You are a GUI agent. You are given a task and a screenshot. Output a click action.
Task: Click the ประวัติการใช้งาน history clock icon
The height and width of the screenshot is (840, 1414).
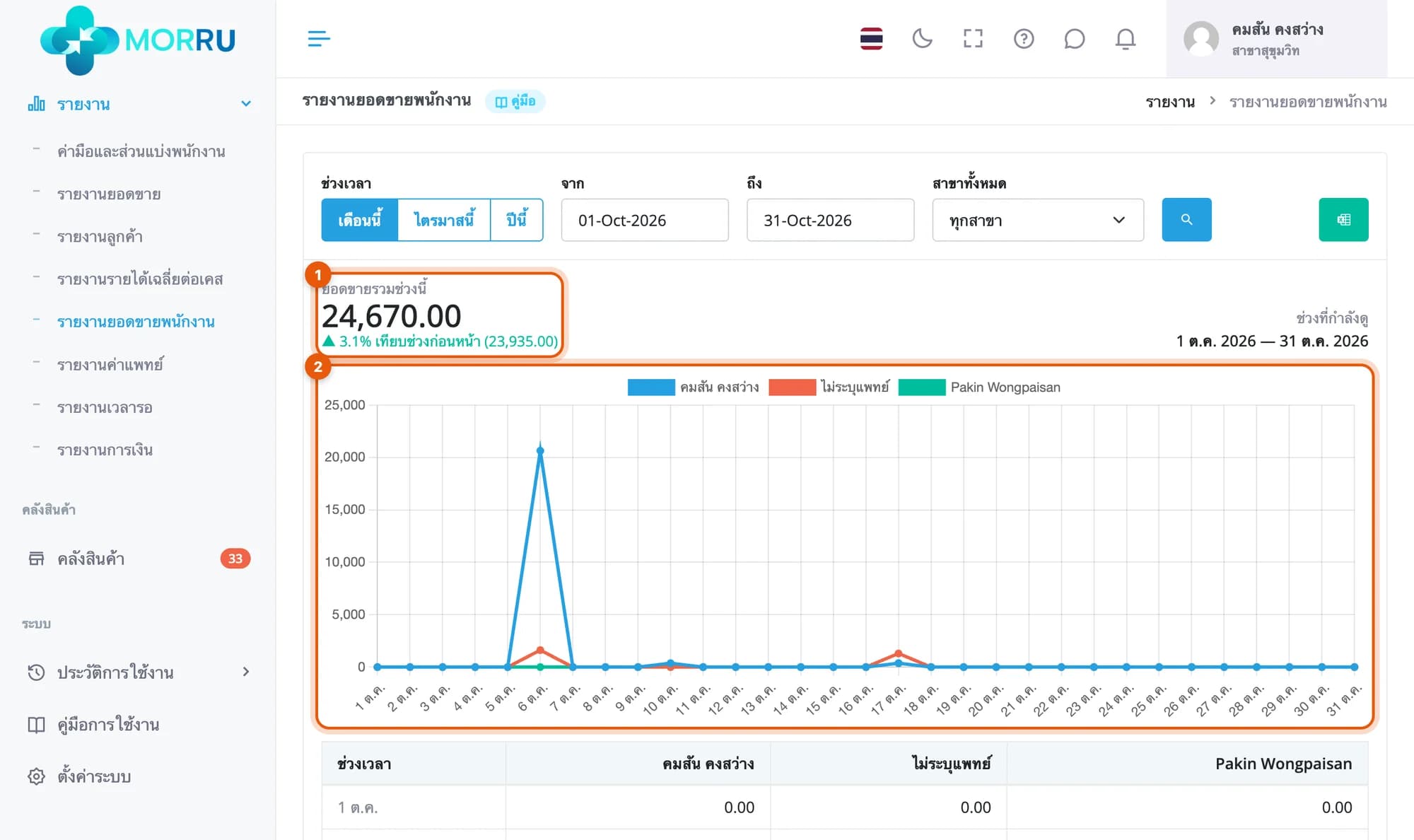pyautogui.click(x=36, y=672)
